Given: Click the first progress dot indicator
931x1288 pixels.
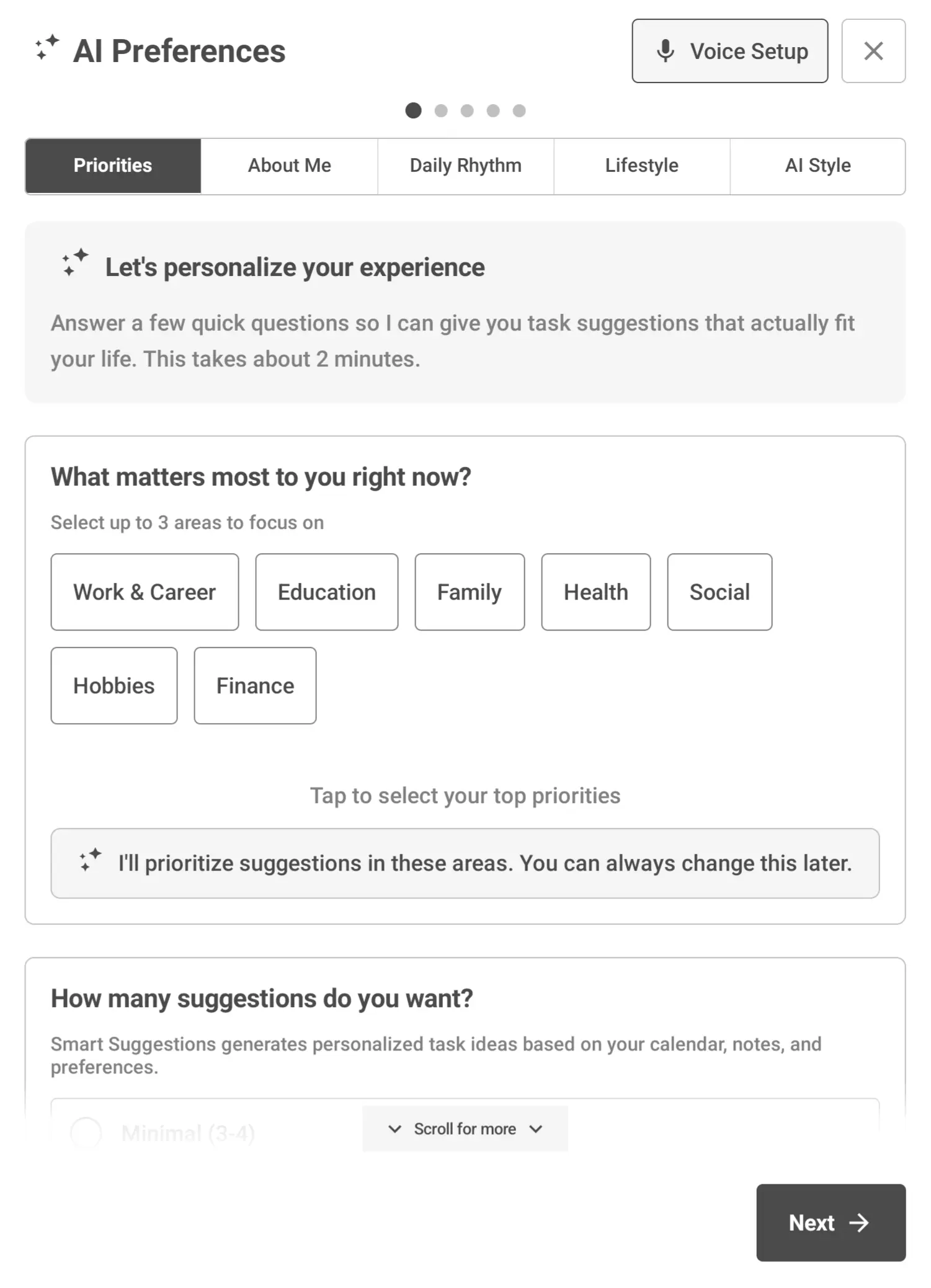Looking at the screenshot, I should (x=414, y=110).
